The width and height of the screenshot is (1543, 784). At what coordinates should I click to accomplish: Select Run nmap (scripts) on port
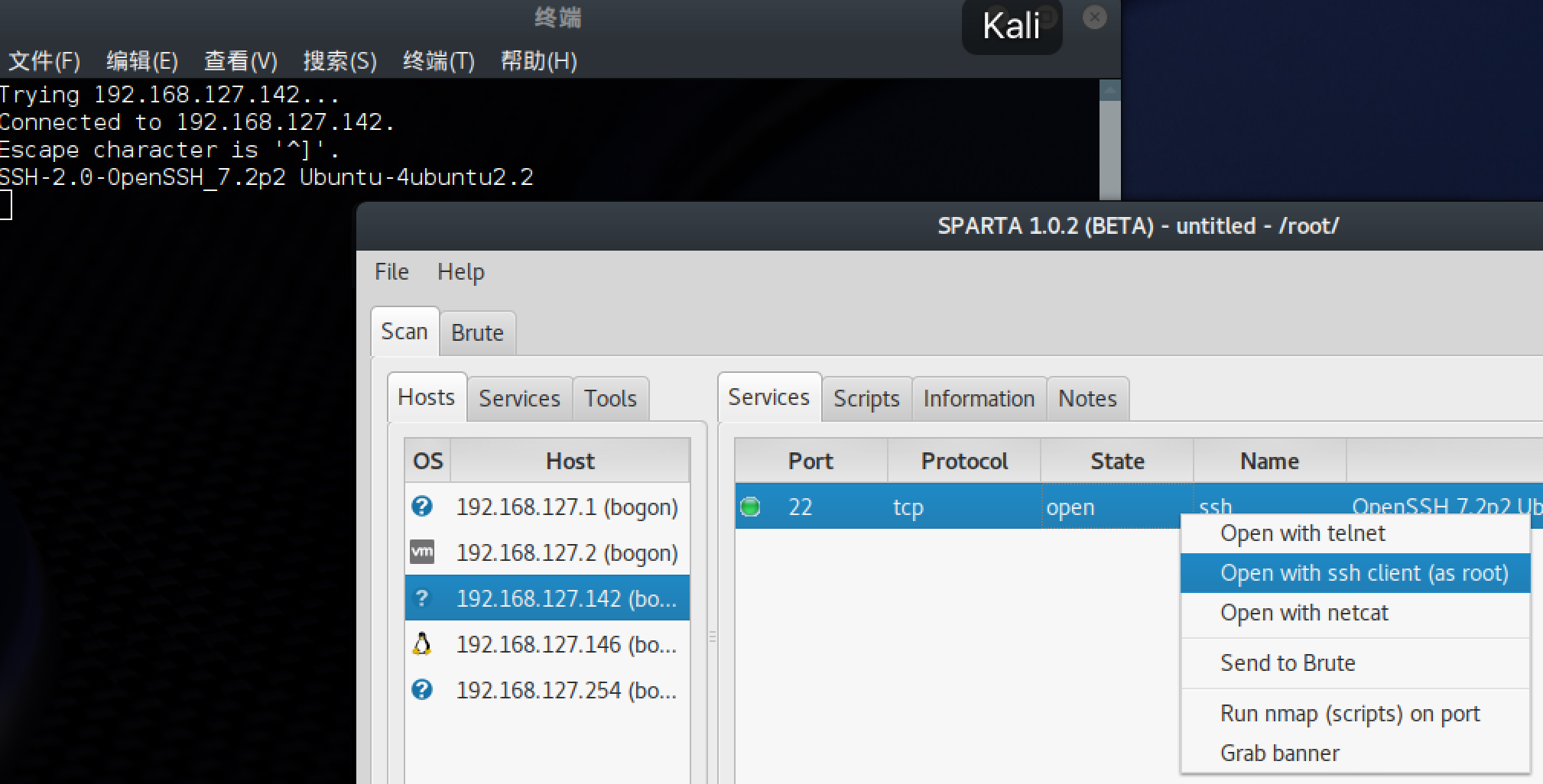[1356, 714]
